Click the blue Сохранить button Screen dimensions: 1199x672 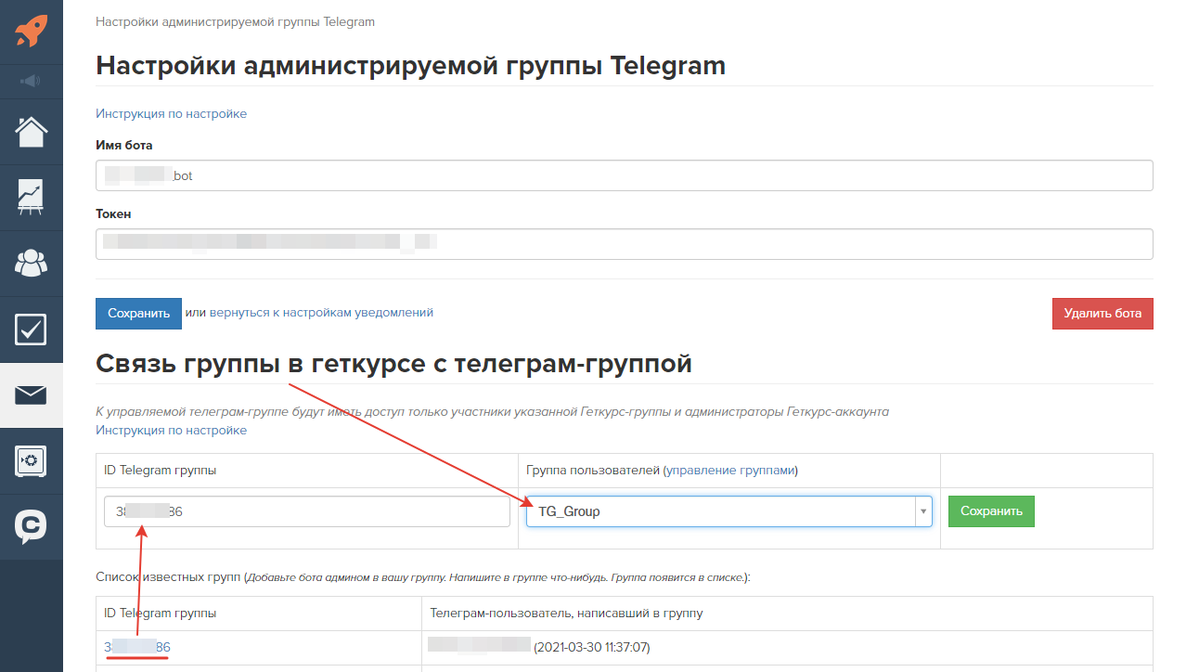pos(138,313)
